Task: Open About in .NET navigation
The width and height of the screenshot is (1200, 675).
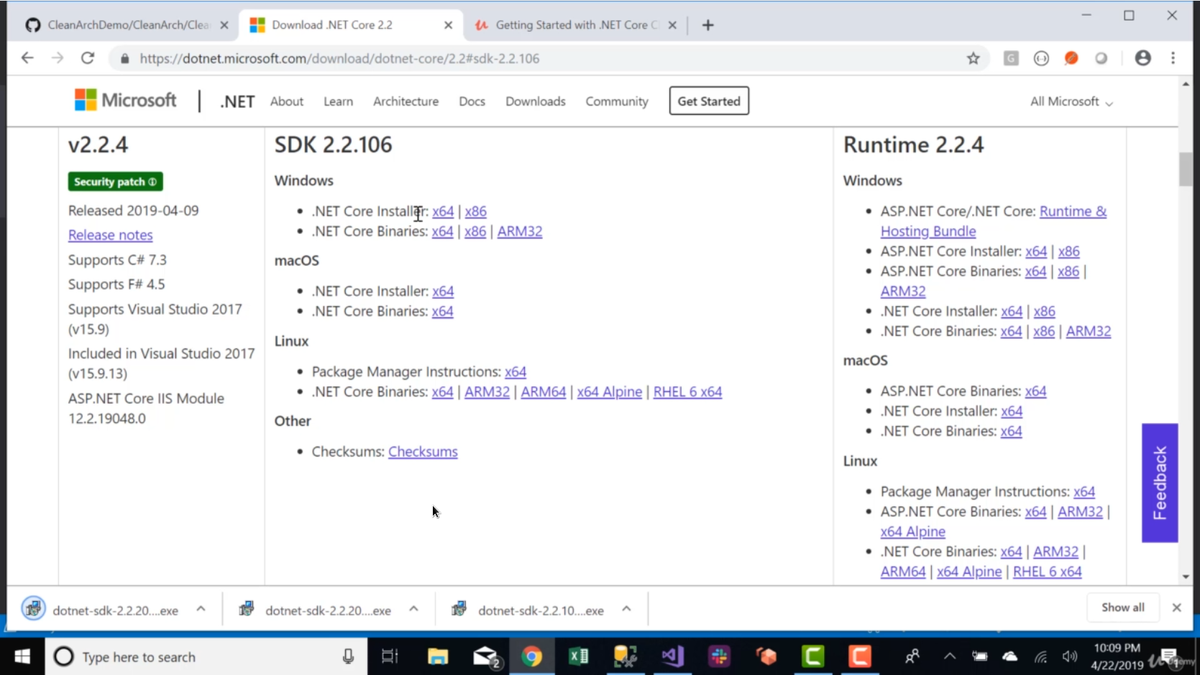Action: pyautogui.click(x=287, y=101)
